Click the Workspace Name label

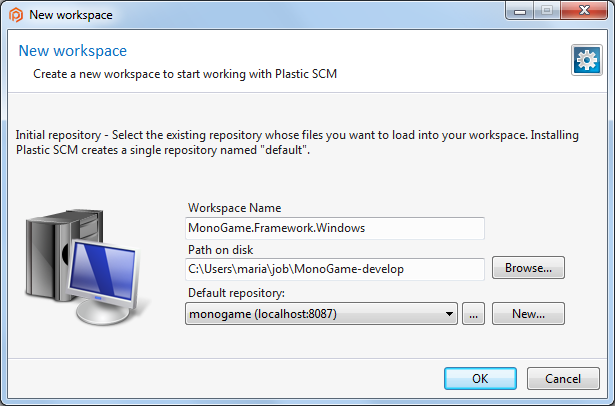point(234,208)
